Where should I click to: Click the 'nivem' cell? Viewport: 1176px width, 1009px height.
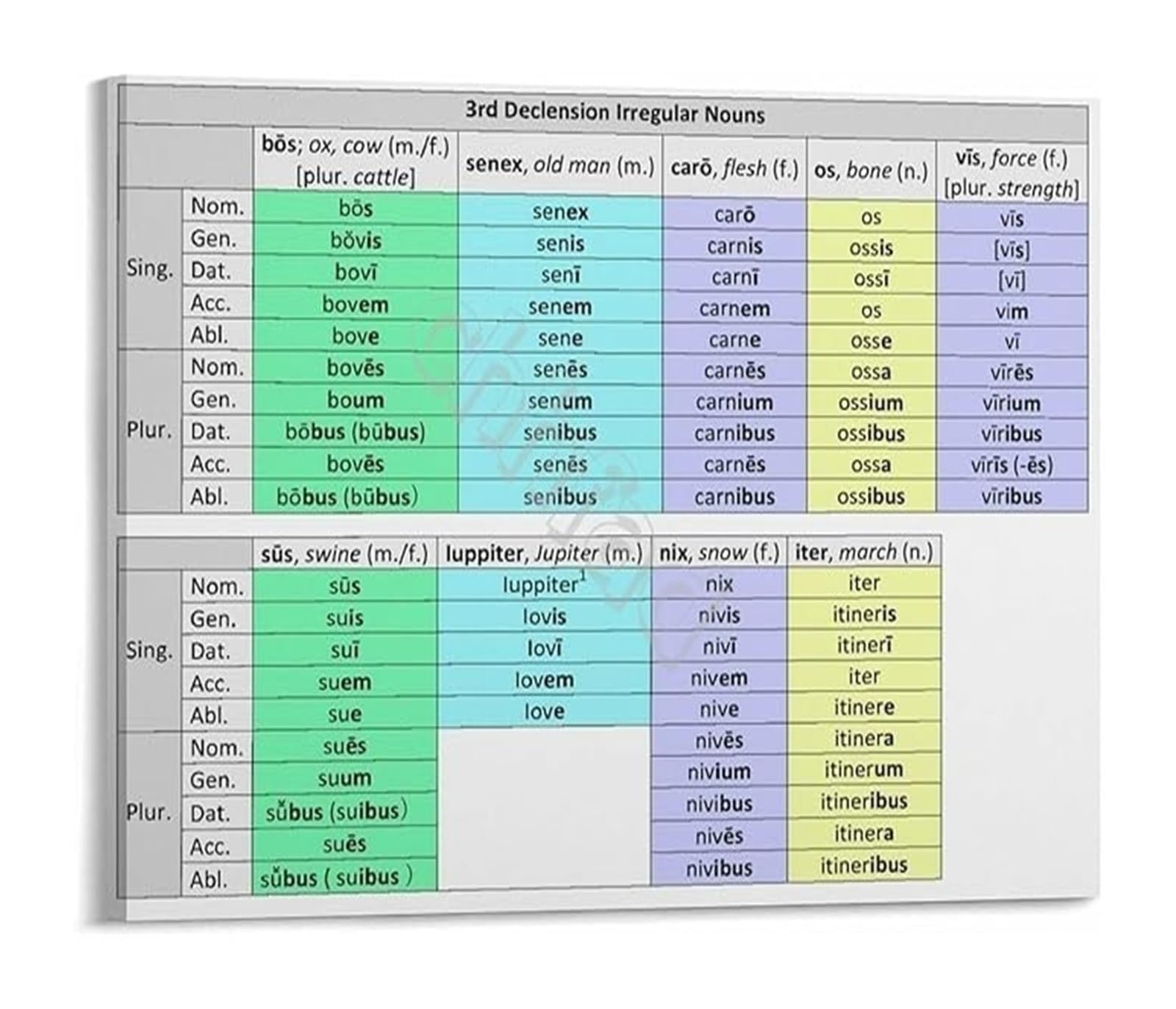(x=719, y=678)
